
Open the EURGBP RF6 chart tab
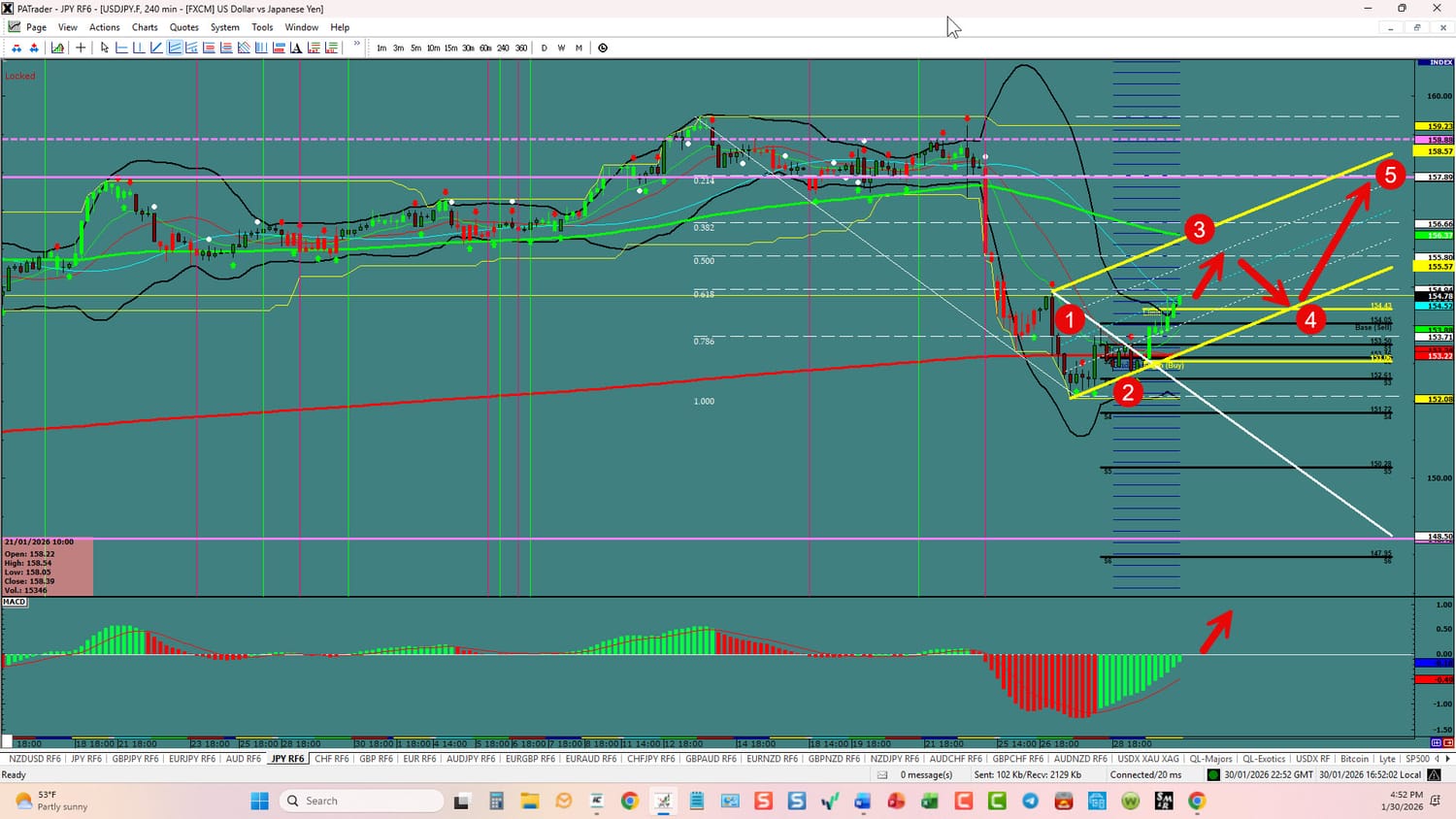click(x=530, y=759)
